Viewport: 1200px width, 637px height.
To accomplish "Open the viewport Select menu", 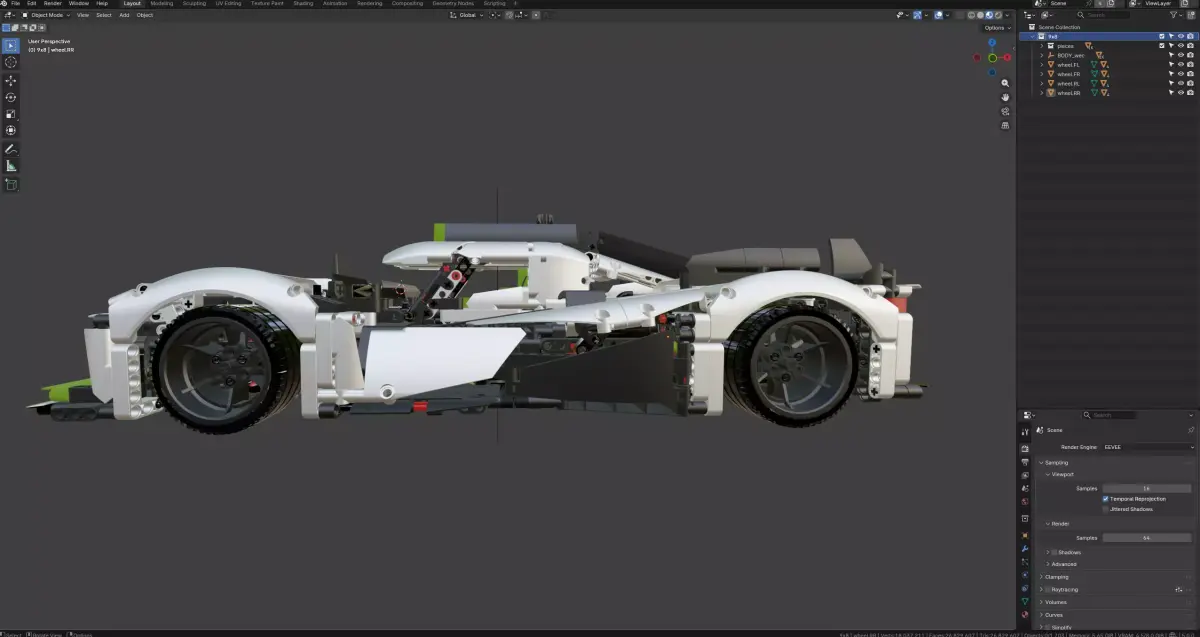I will click(x=103, y=15).
